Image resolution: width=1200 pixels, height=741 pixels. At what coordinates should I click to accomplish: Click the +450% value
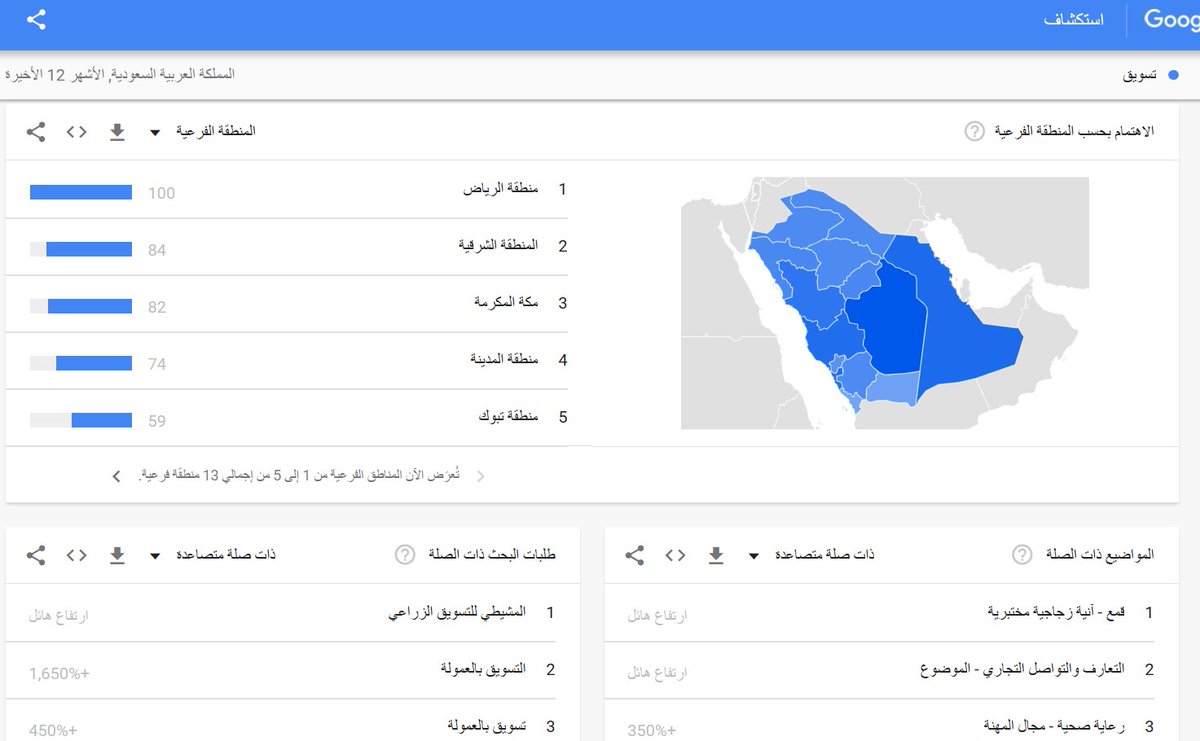click(53, 731)
